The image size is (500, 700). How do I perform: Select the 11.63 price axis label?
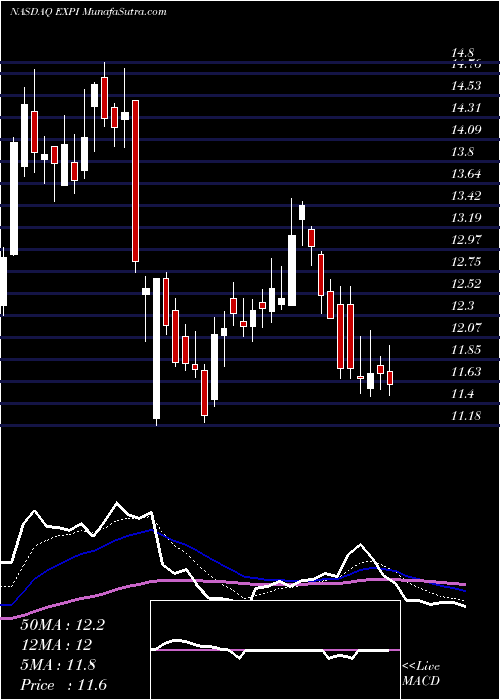[466, 371]
